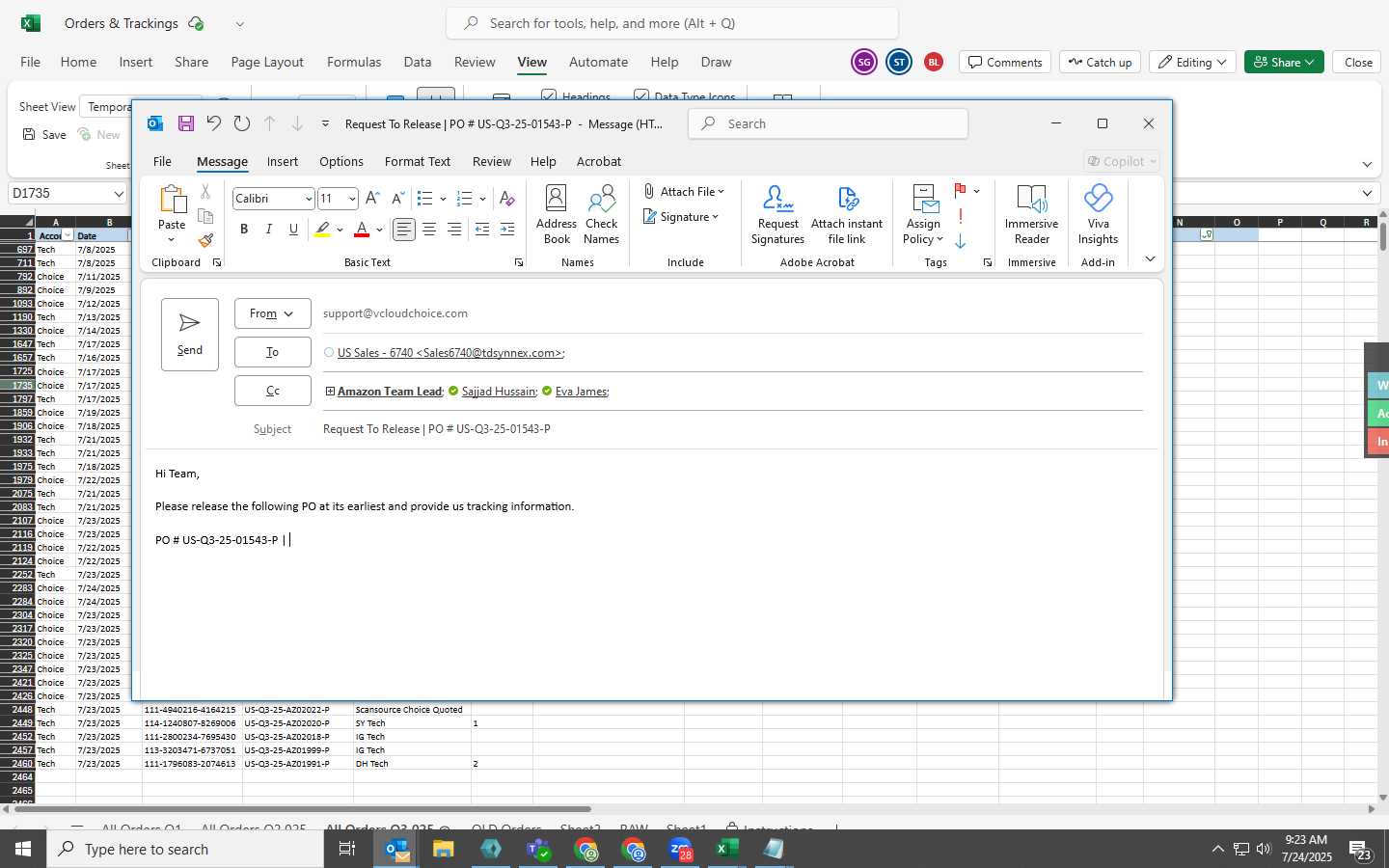Toggle Bold formatting
The width and height of the screenshot is (1389, 868).
pos(244,230)
